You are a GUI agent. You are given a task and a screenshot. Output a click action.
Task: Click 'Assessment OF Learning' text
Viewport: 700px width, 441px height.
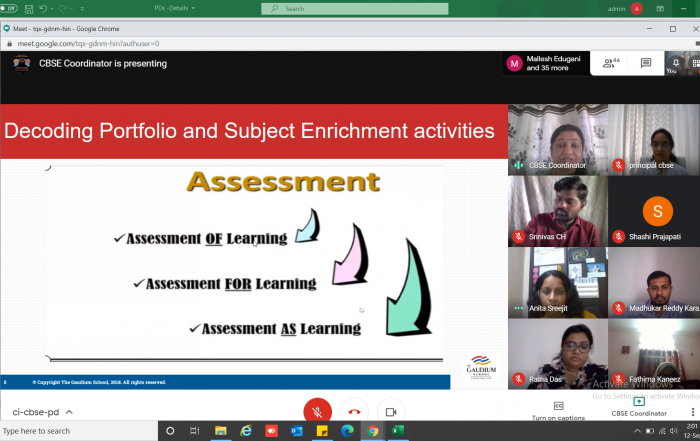207,239
